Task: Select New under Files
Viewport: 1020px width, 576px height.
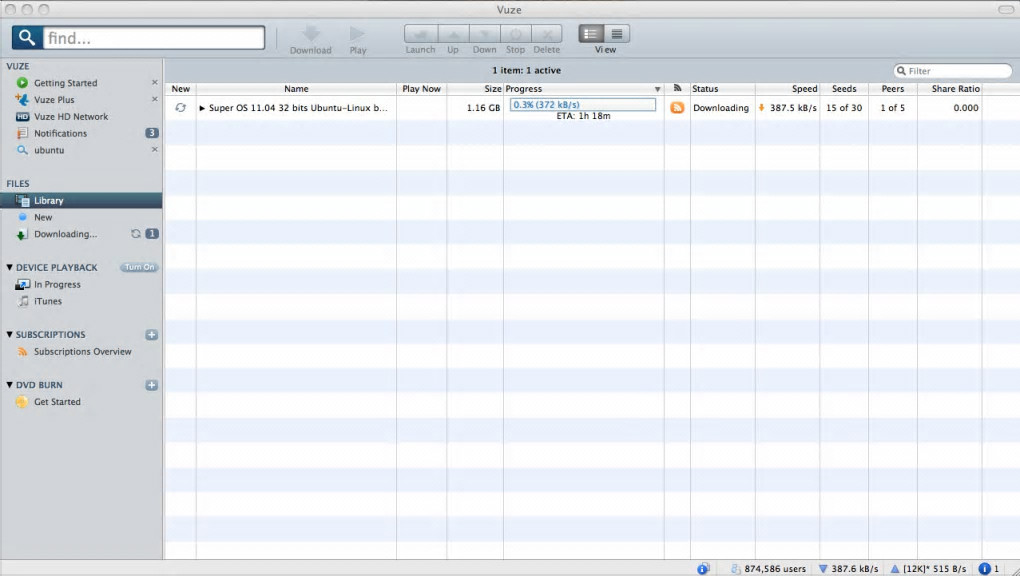Action: pyautogui.click(x=43, y=217)
